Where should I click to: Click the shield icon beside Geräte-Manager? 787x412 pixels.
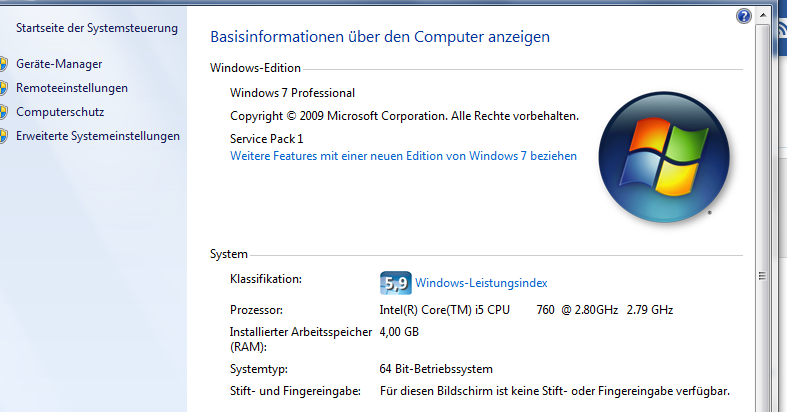click(x=4, y=64)
